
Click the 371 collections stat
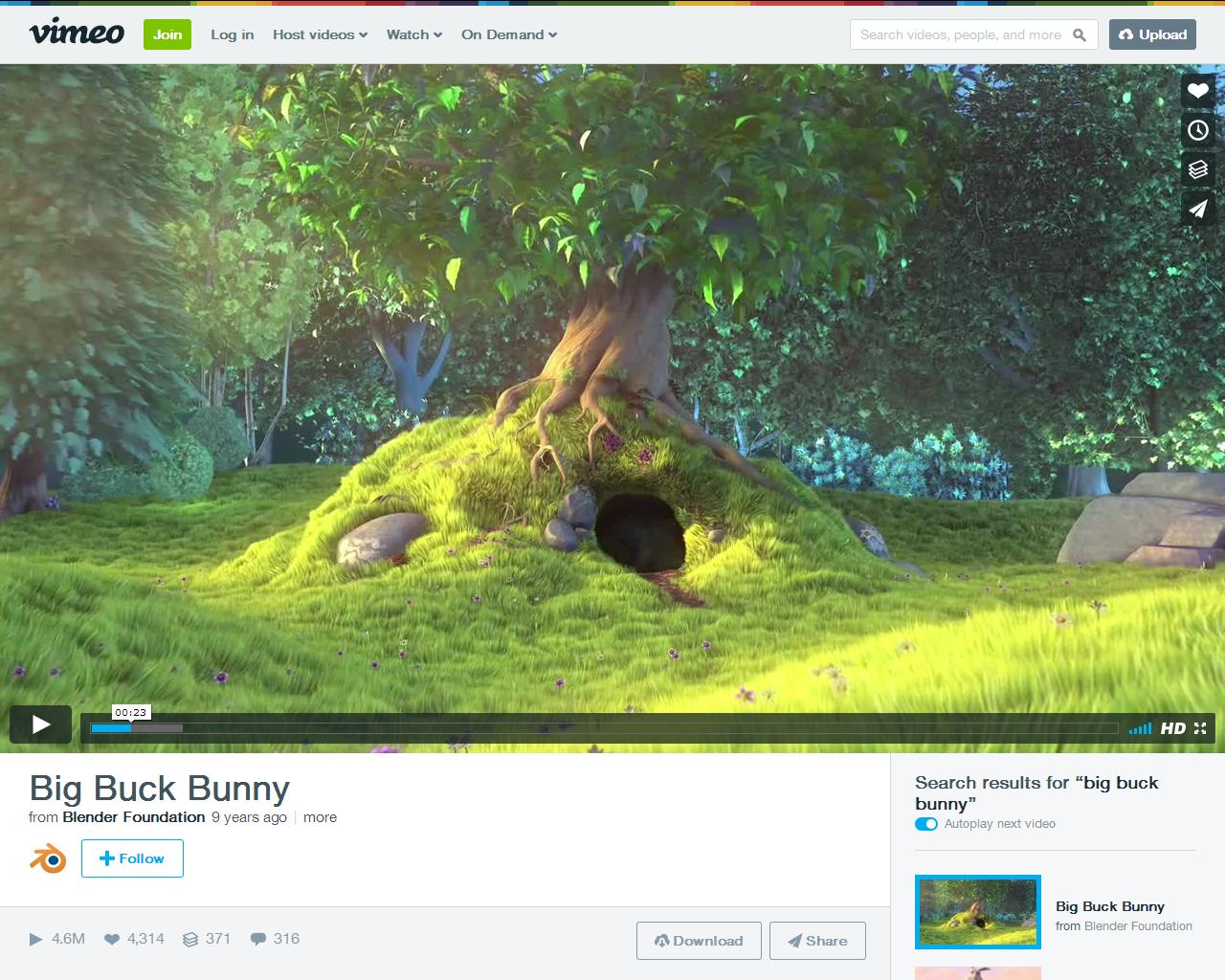pos(207,939)
